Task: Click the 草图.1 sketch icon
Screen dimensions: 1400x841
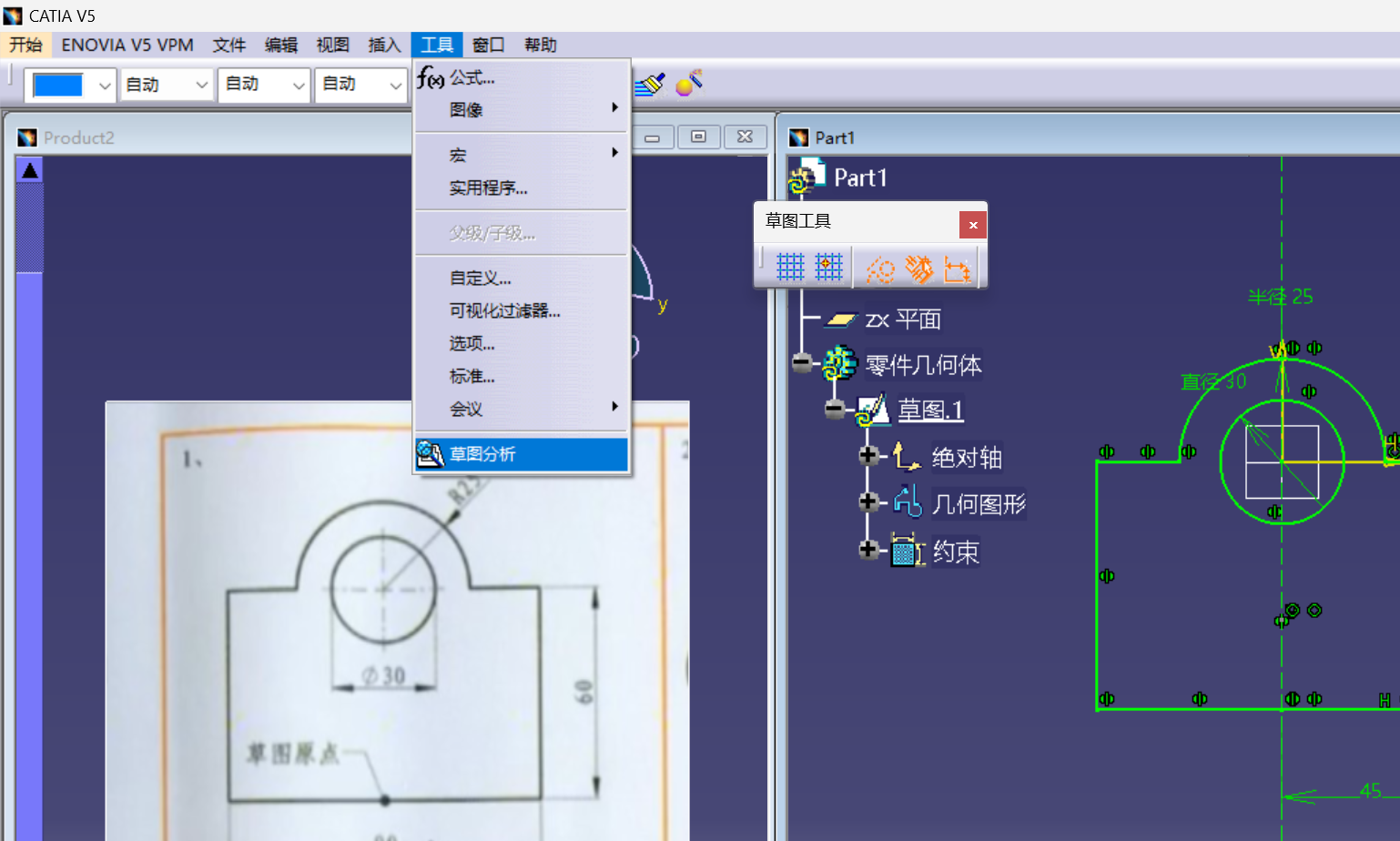Action: click(x=873, y=410)
